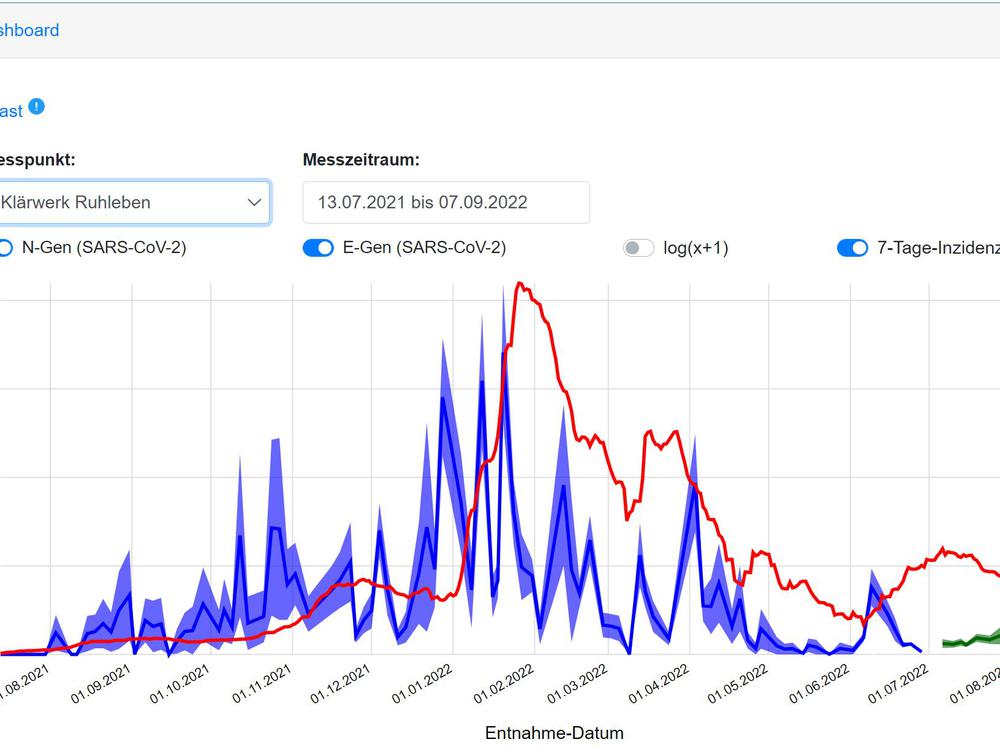Image resolution: width=1000 pixels, height=750 pixels.
Task: Turn off the 7-Tage-Inzidenz switch
Action: [852, 248]
